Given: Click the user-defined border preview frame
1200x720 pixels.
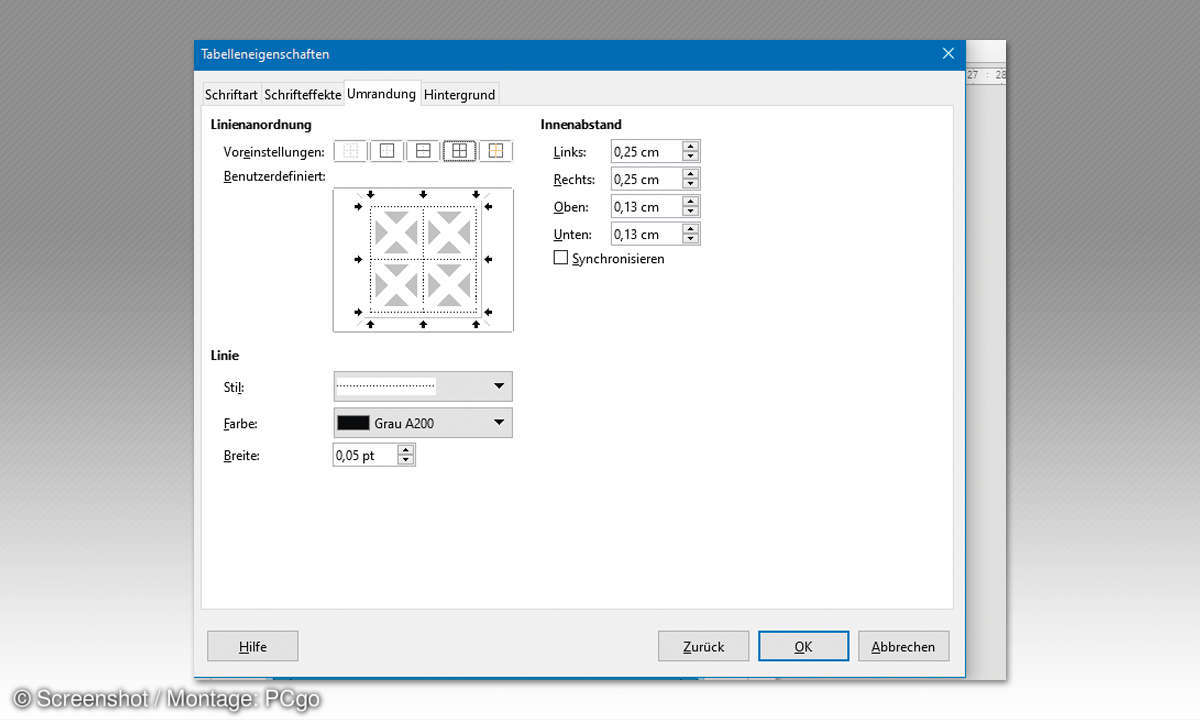Looking at the screenshot, I should pyautogui.click(x=423, y=260).
